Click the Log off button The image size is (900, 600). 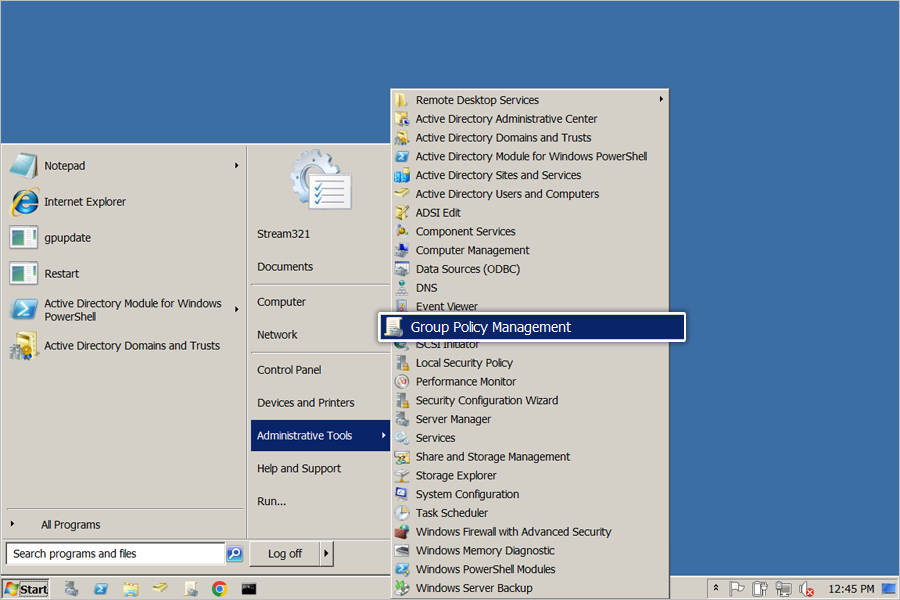(285, 553)
